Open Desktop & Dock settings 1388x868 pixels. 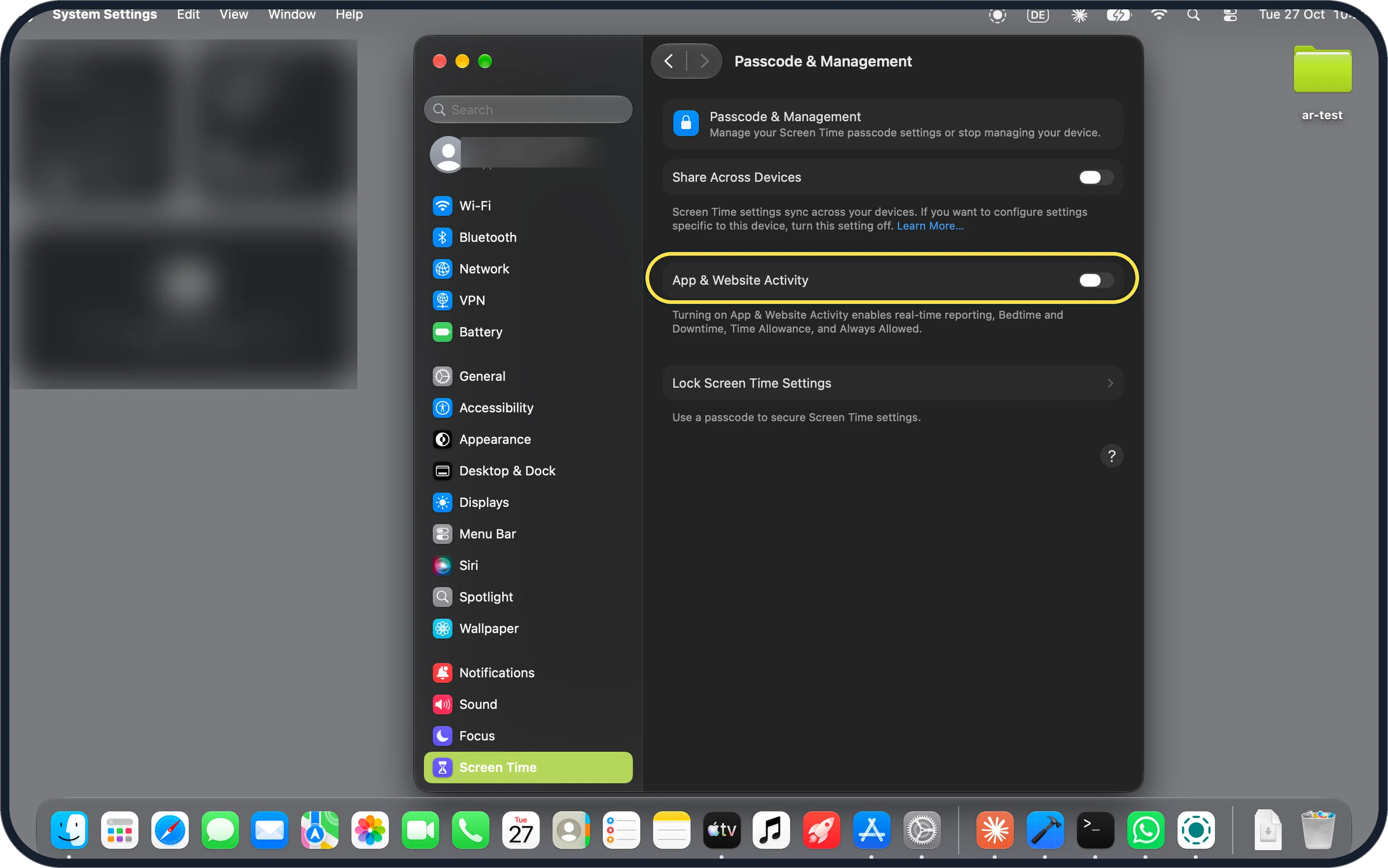(x=528, y=471)
